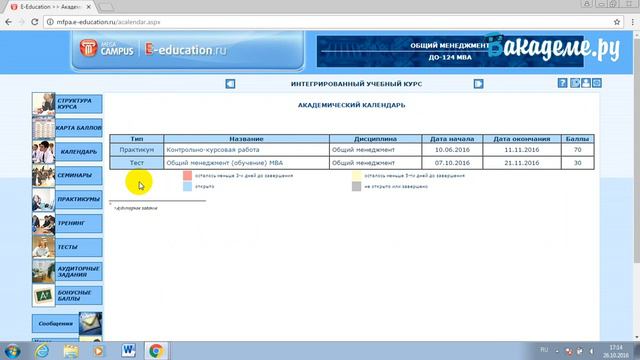
Task: Open Сообщения messages button
Action: [x=56, y=323]
